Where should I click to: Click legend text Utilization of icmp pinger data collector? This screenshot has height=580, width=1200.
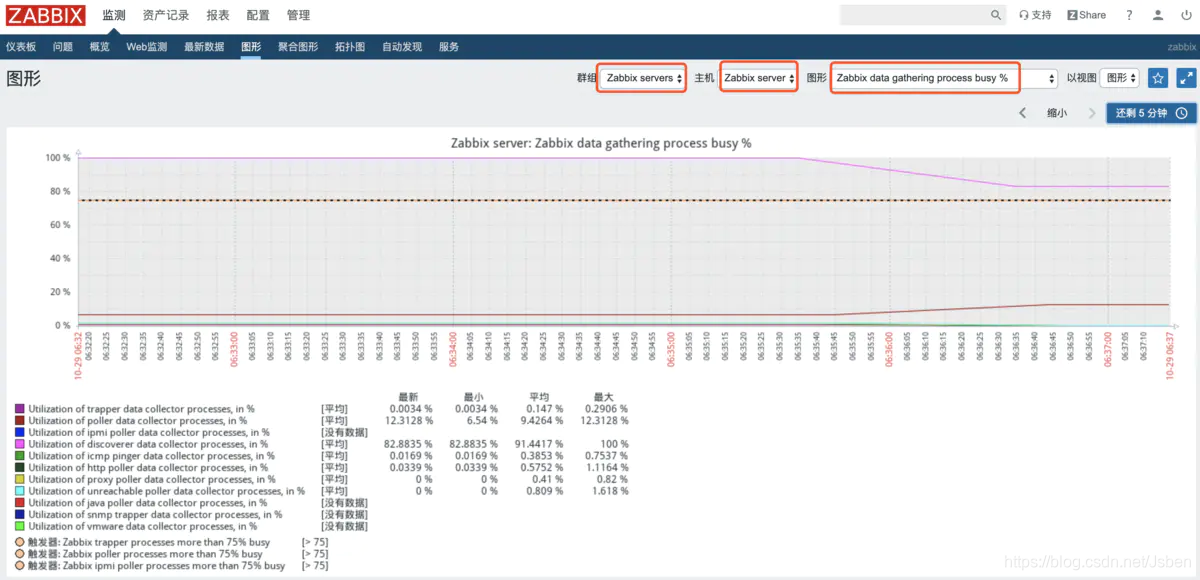[152, 456]
